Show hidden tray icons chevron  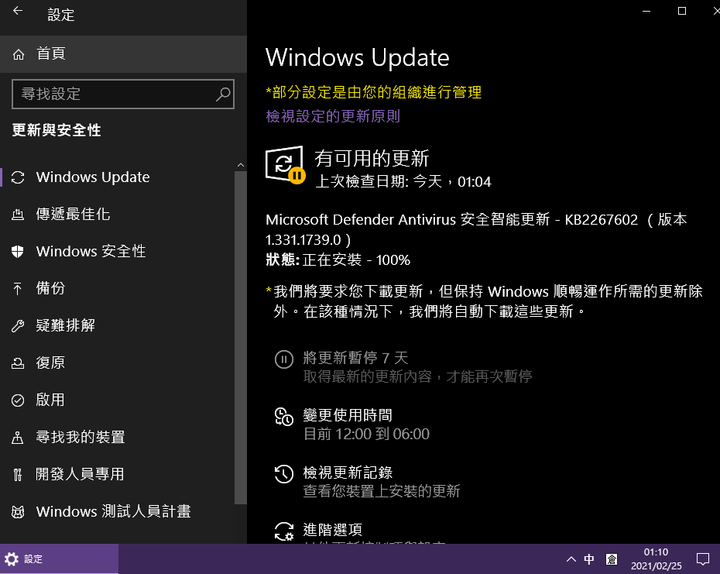tap(571, 559)
